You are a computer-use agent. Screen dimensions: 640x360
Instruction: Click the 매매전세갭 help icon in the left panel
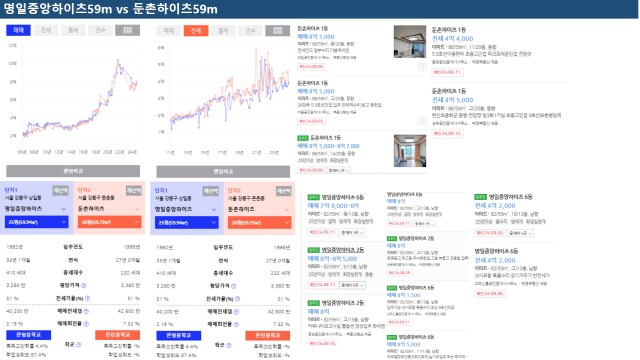86,311
